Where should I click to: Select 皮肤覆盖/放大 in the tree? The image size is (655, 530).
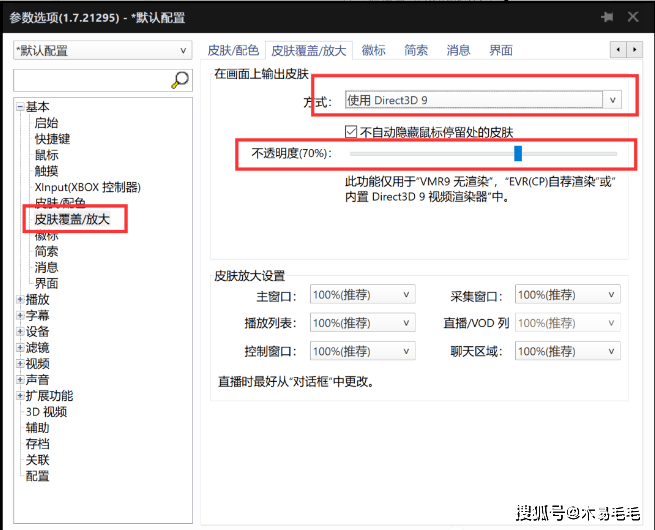pos(72,219)
